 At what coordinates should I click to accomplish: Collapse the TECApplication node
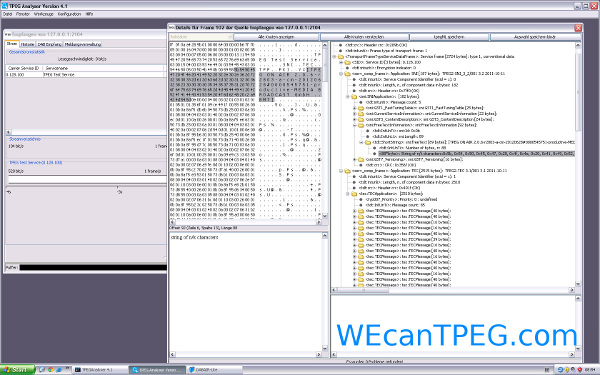[348, 194]
